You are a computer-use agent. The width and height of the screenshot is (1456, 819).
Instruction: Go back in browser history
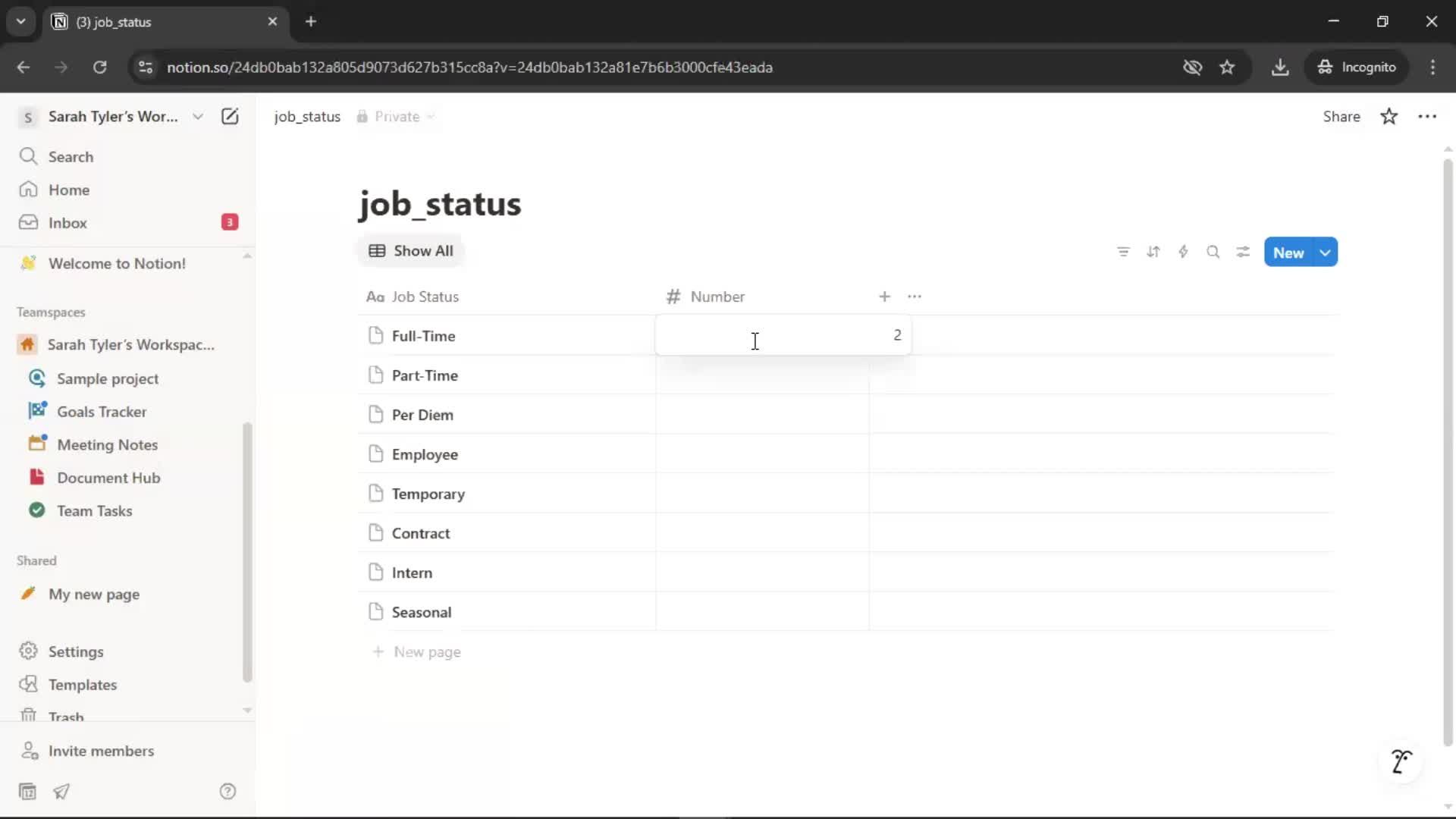tap(24, 67)
